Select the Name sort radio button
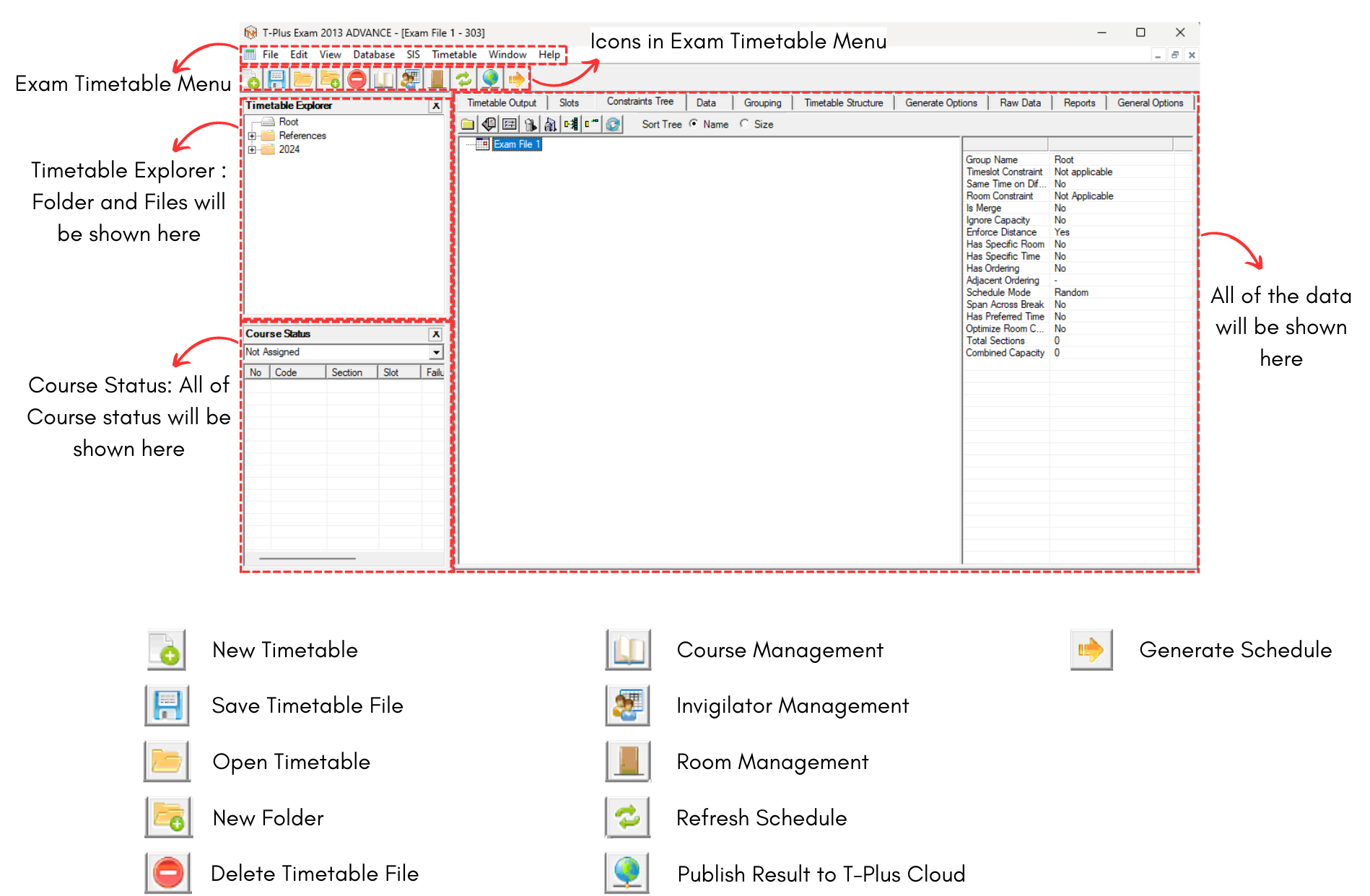This screenshot has height=896, width=1370. (694, 124)
